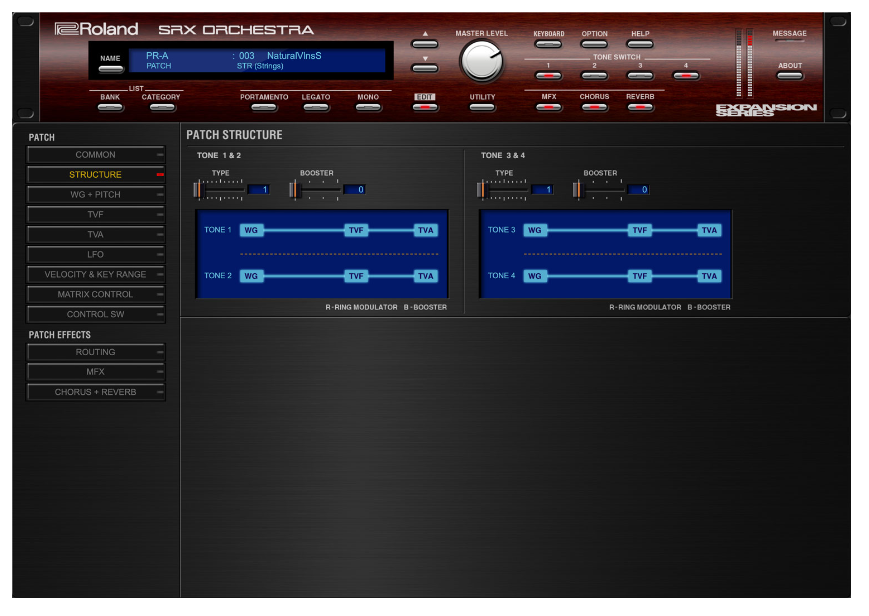The width and height of the screenshot is (869, 616).
Task: Click the Tone 4 TVA block
Action: [x=709, y=276]
